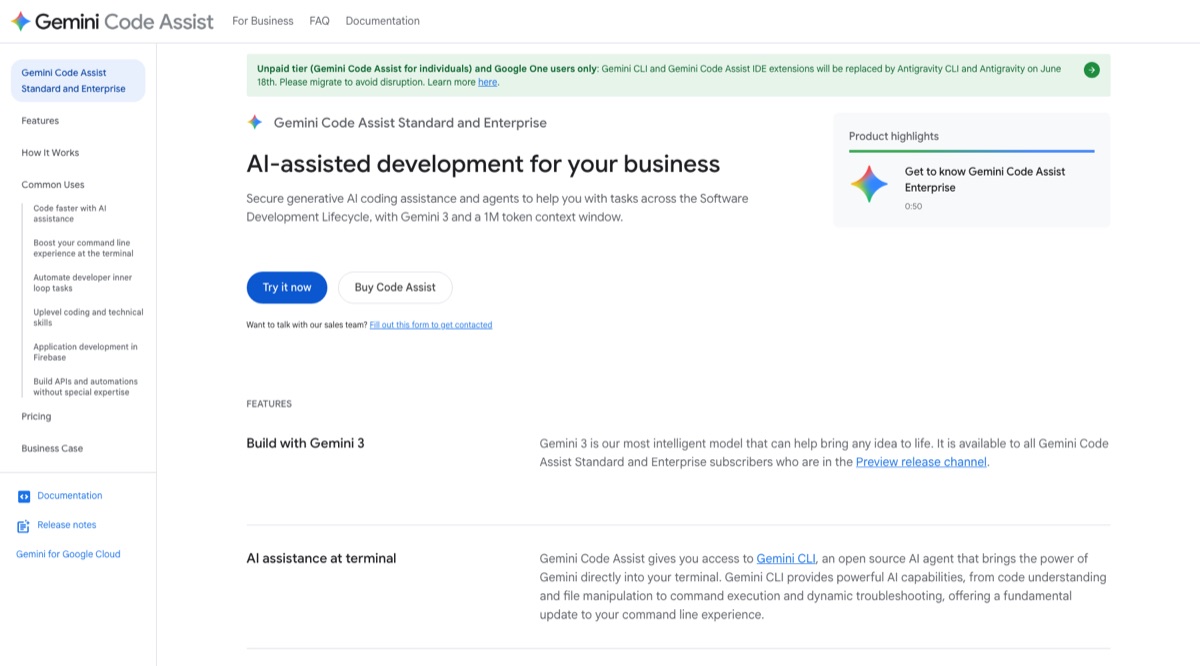Screen dimensions: 1200x666
Task: Click the sparkle icon beside Standard and Enterprise heading
Action: (x=255, y=122)
